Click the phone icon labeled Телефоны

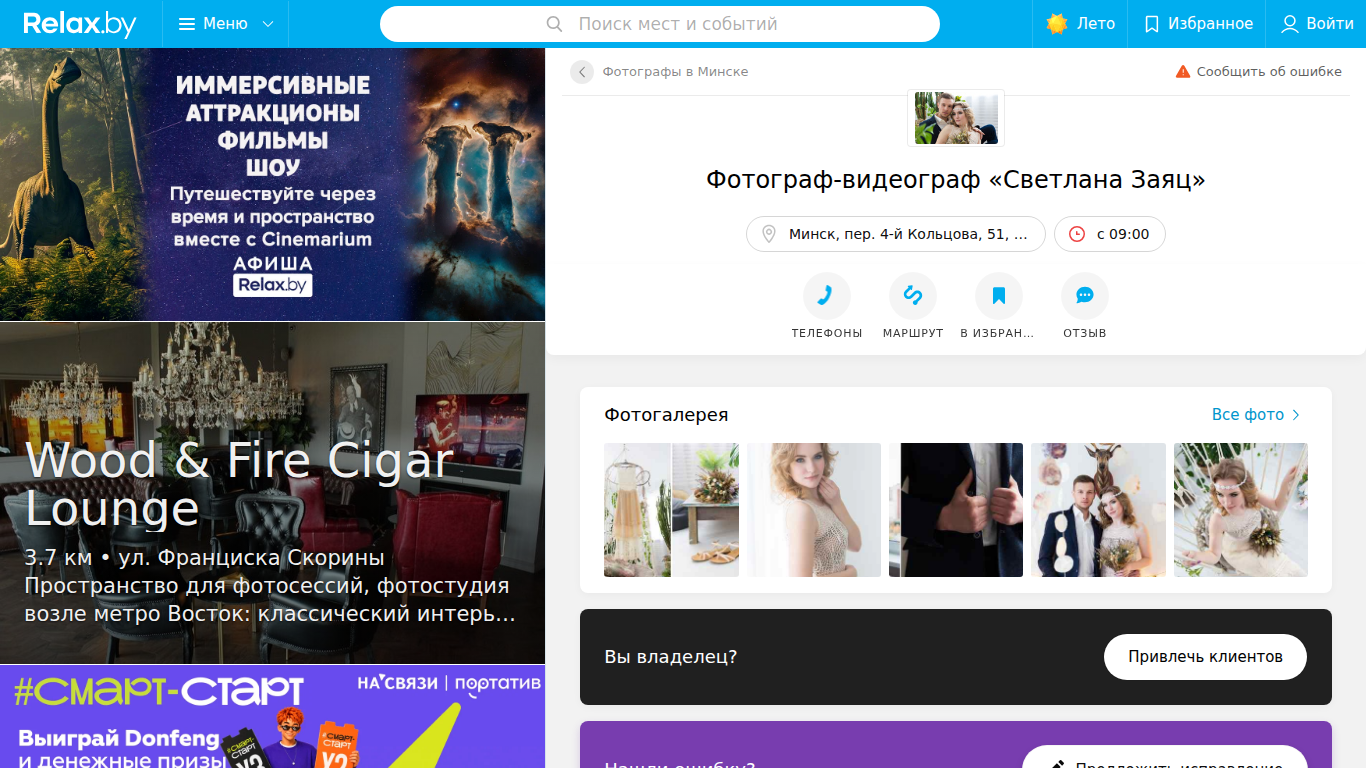(826, 296)
